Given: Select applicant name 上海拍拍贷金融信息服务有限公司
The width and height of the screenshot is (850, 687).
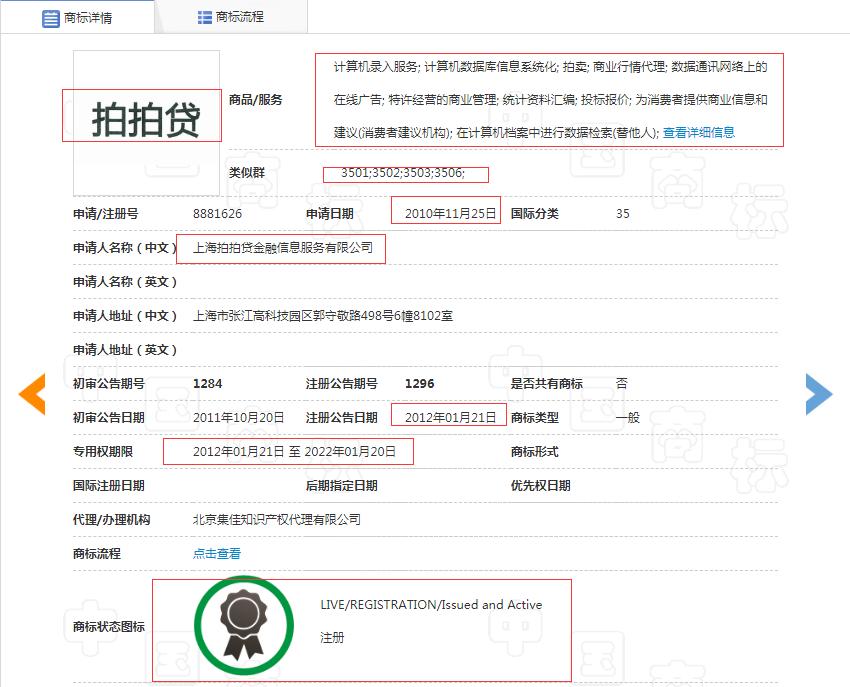Looking at the screenshot, I should 281,248.
